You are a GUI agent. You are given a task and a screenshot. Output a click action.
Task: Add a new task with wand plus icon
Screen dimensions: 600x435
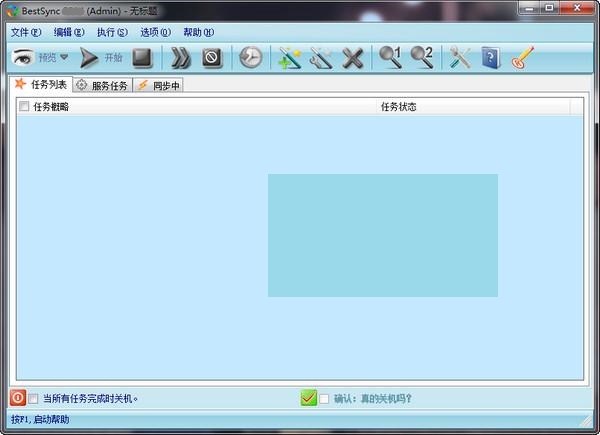[x=290, y=58]
